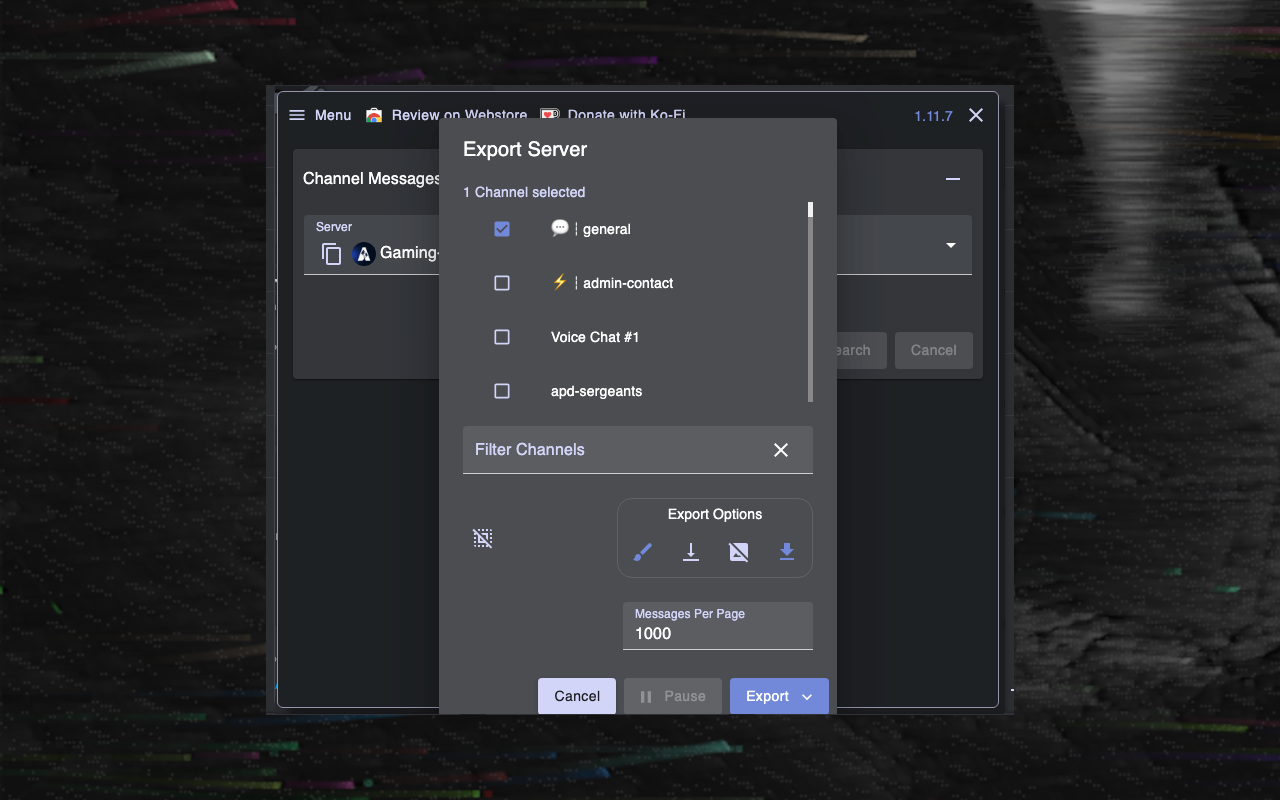
Task: Collapse the Channel Messages panel
Action: (953, 179)
